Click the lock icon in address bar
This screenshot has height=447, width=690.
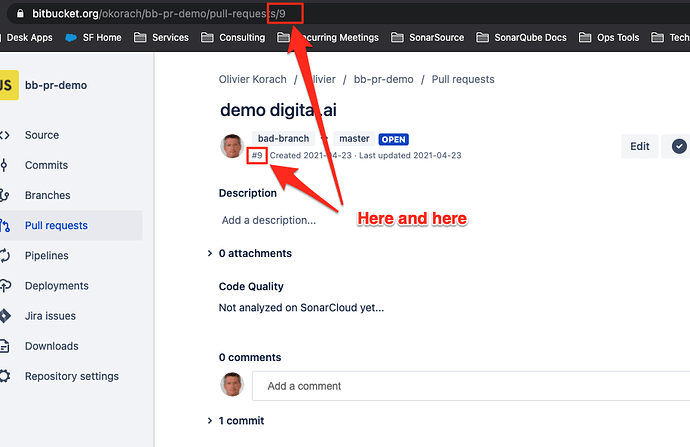click(x=20, y=14)
